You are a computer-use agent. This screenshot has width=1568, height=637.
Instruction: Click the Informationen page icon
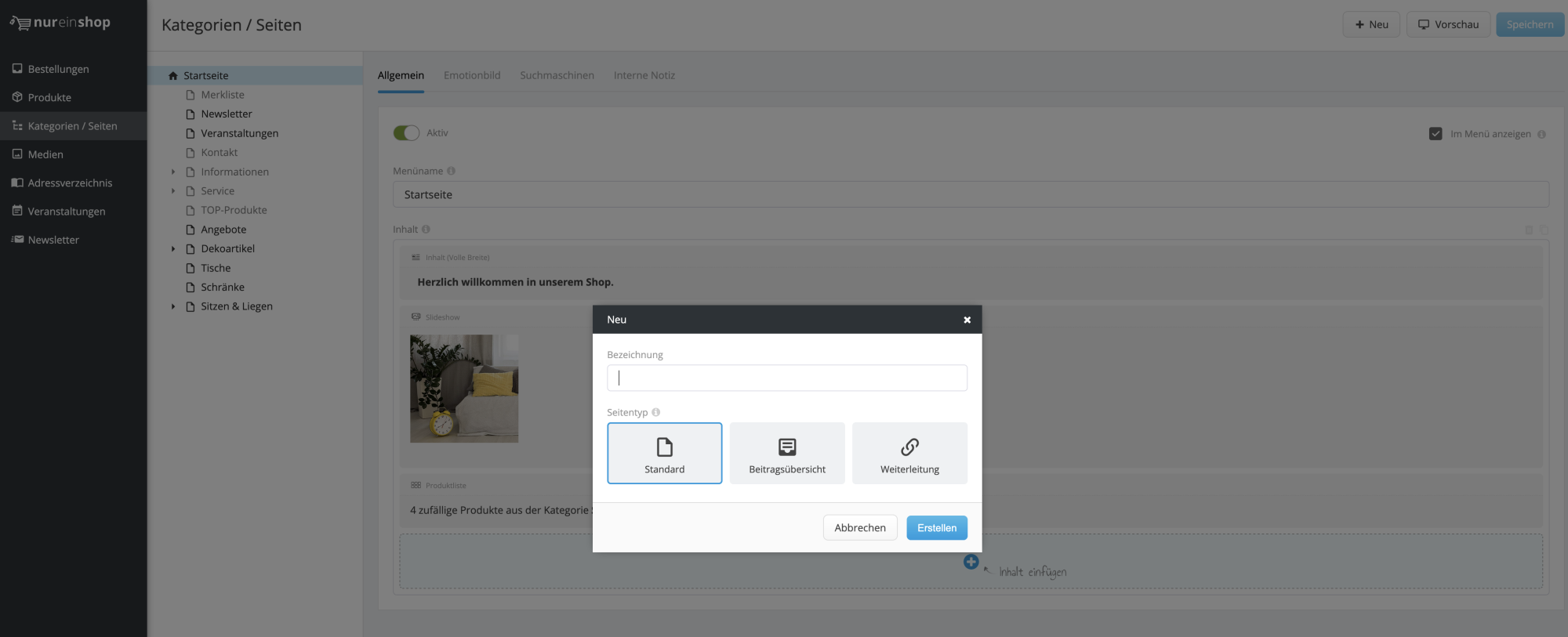click(x=190, y=172)
